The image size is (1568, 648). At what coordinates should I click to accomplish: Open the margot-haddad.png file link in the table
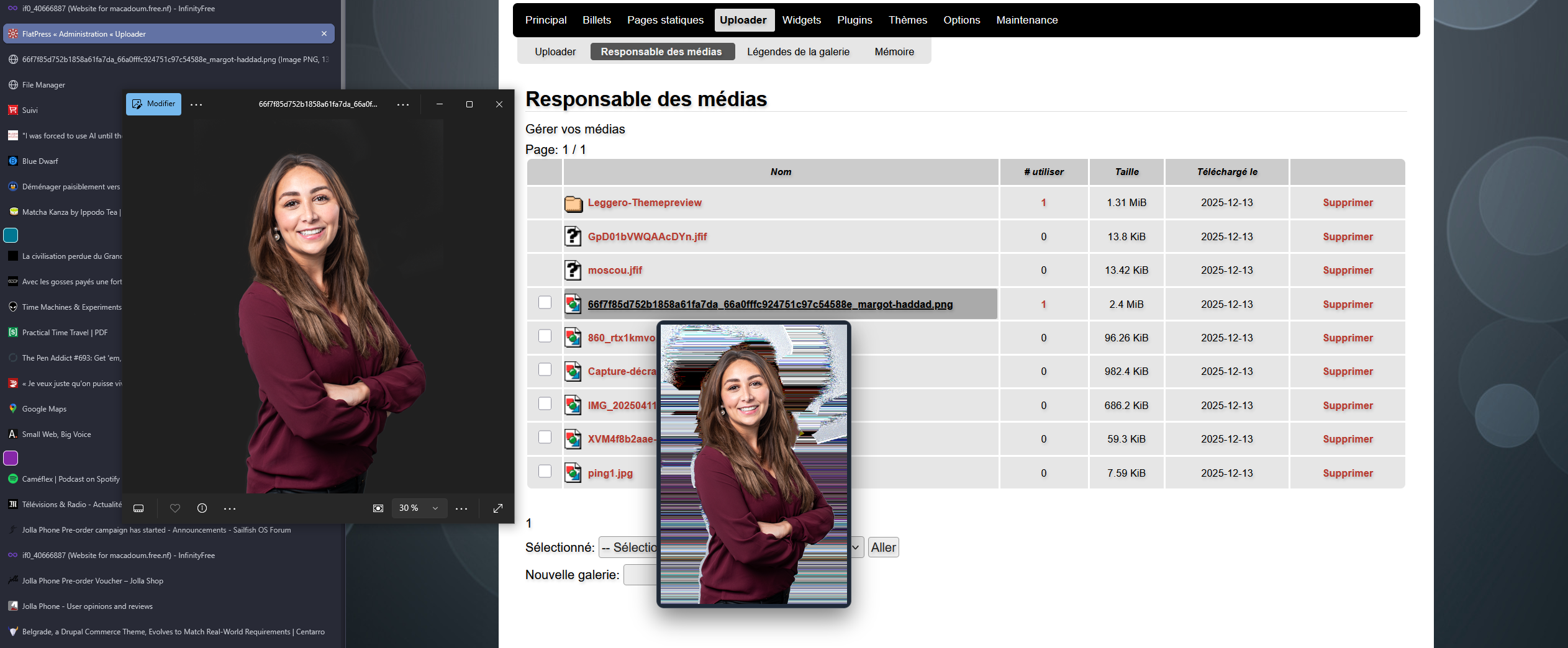(x=770, y=304)
